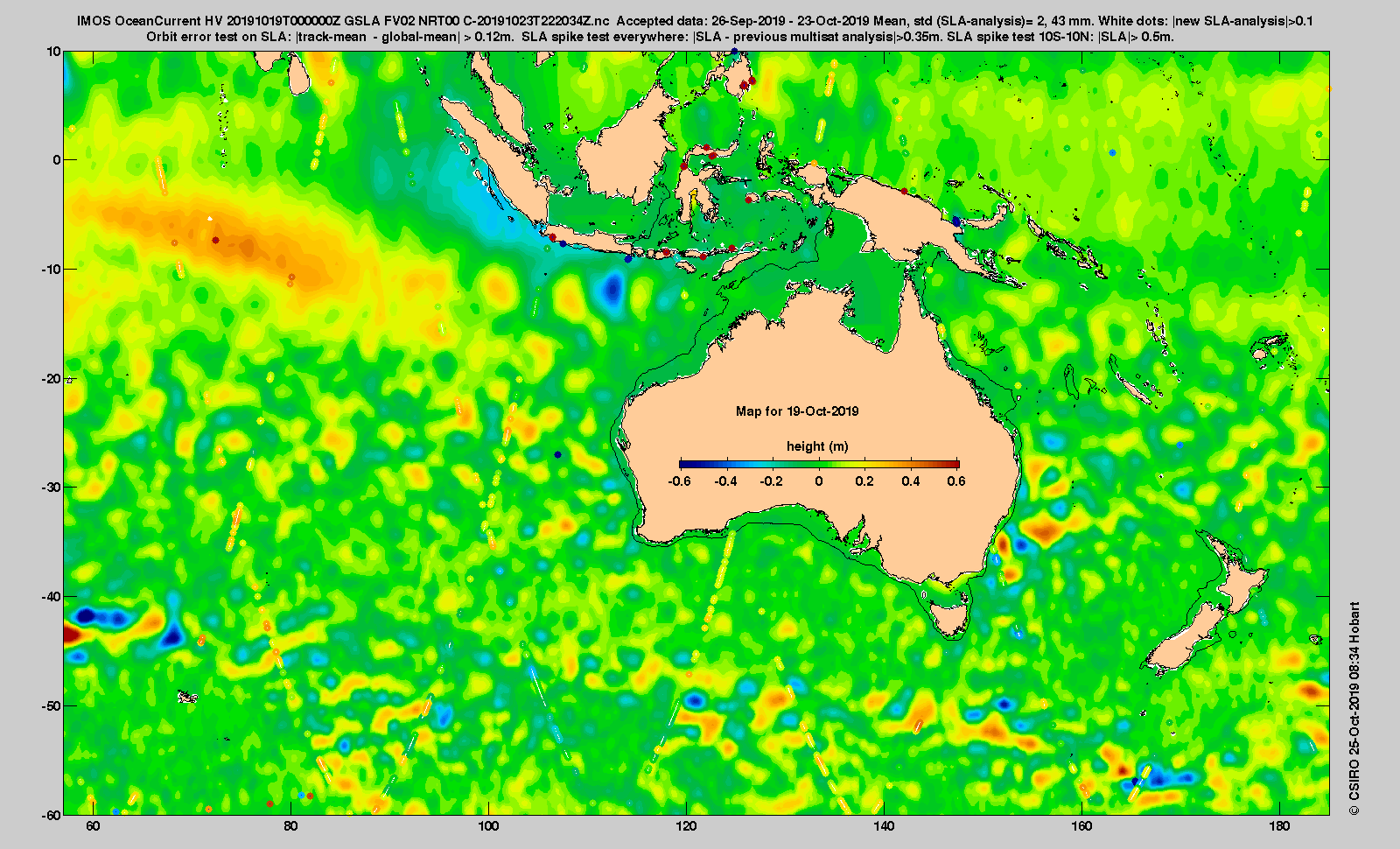Click the -0.4 colorbar tick label
The height and width of the screenshot is (849, 1400).
coord(725,481)
